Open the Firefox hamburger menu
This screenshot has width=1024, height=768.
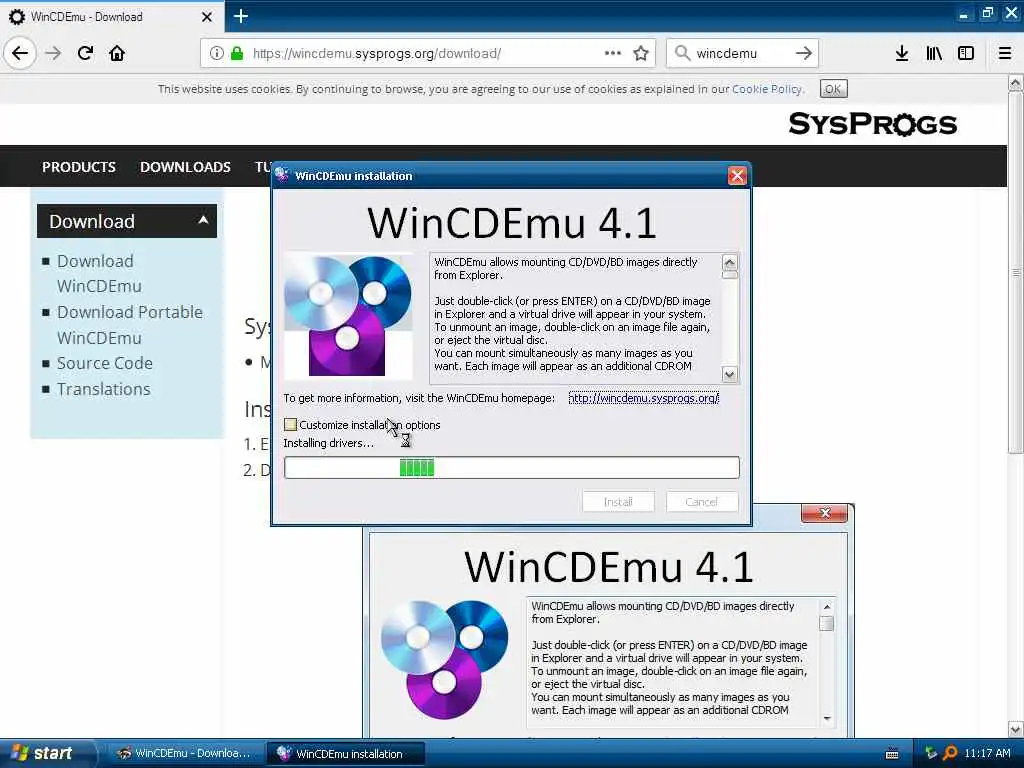[x=1005, y=53]
